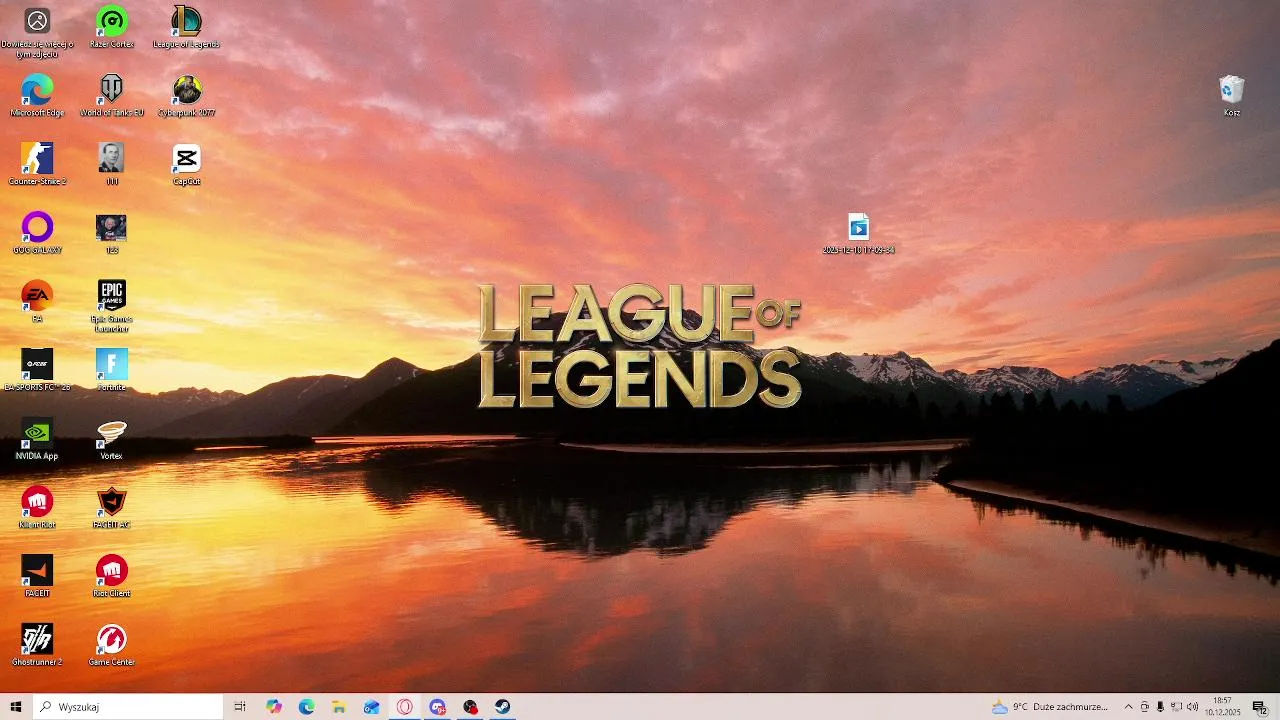The width and height of the screenshot is (1280, 720).
Task: Select the 'Dowiedz się więcej o tym zdjęciu' icon
Action: click(x=37, y=32)
